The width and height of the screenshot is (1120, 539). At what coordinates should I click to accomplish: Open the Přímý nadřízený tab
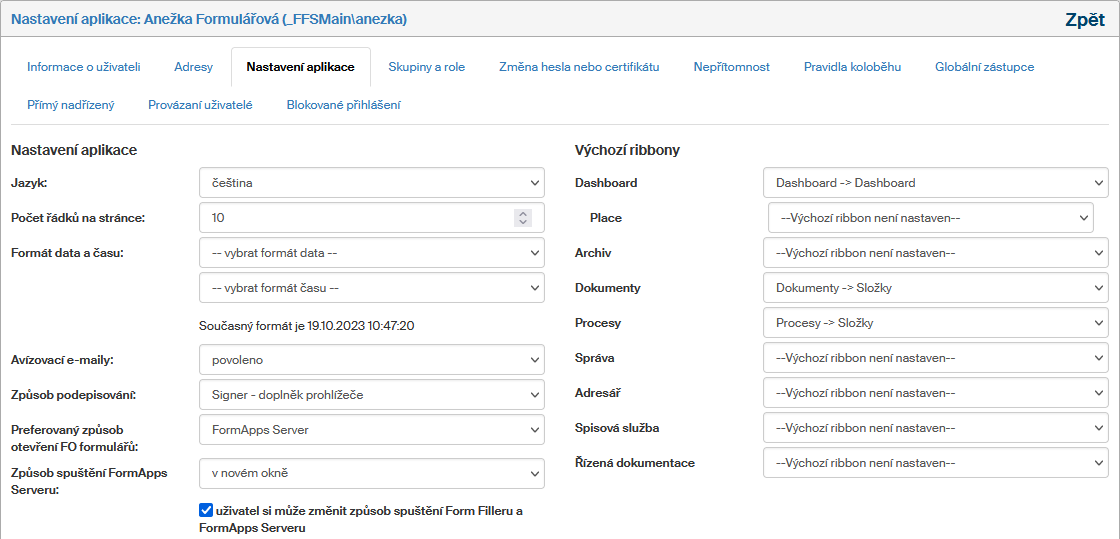pos(71,105)
